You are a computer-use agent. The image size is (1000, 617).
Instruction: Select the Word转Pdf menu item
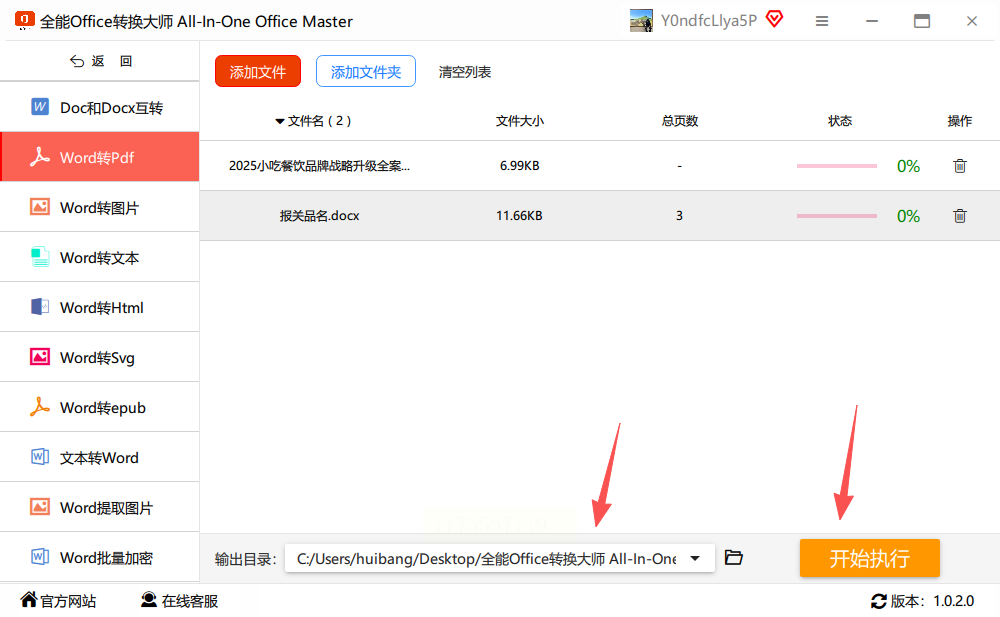coord(99,157)
